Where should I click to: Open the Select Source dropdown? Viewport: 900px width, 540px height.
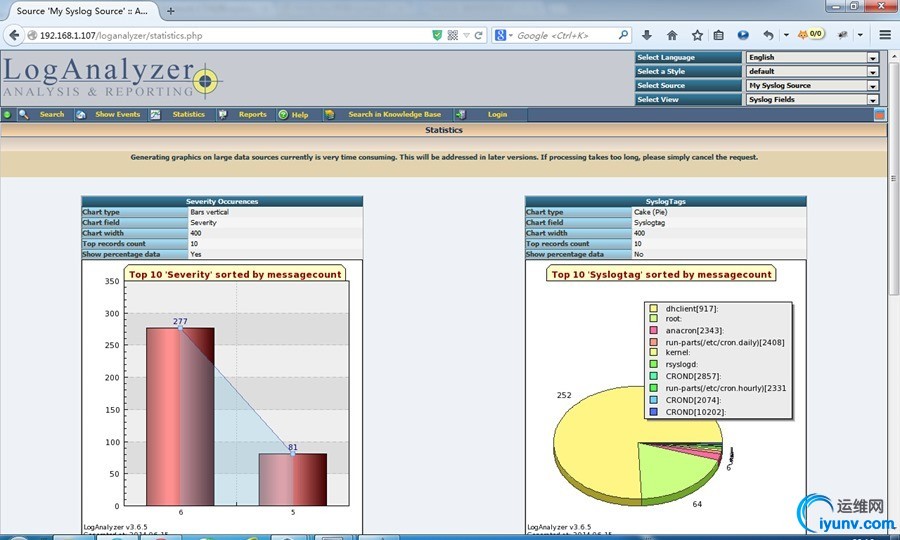coord(812,85)
